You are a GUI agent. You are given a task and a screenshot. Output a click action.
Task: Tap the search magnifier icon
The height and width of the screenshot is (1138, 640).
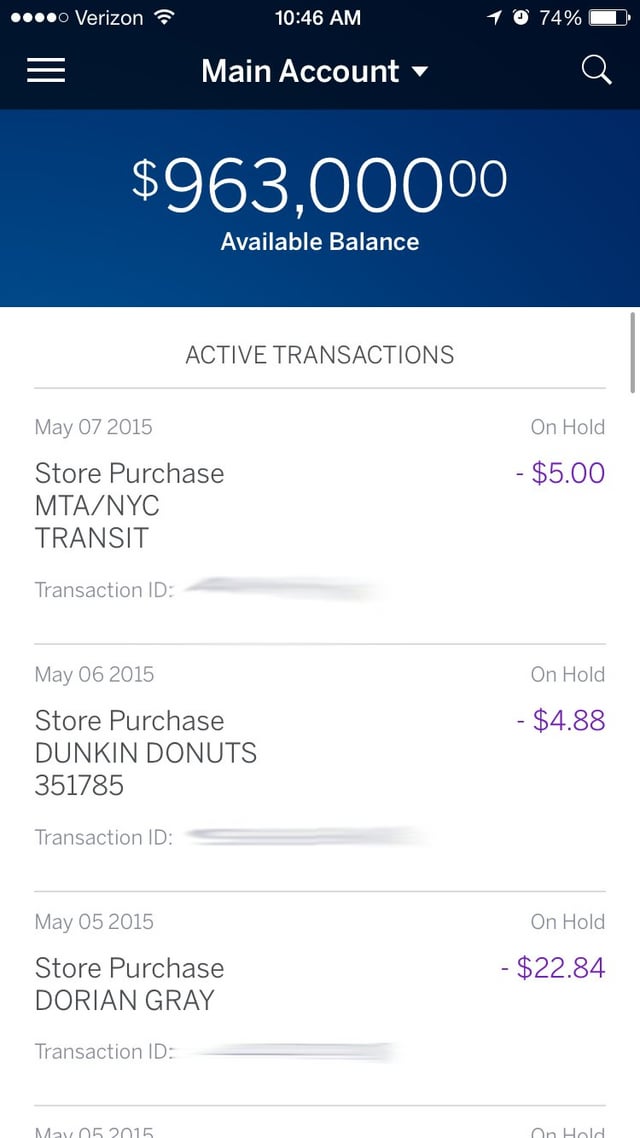click(x=596, y=70)
